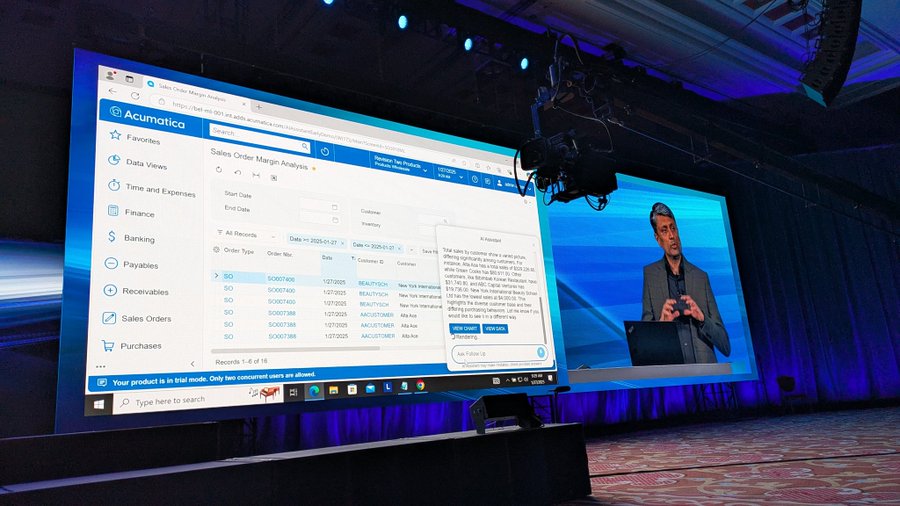The width and height of the screenshot is (900, 506).
Task: Click the Time and Expenses clock icon
Action: pos(115,187)
